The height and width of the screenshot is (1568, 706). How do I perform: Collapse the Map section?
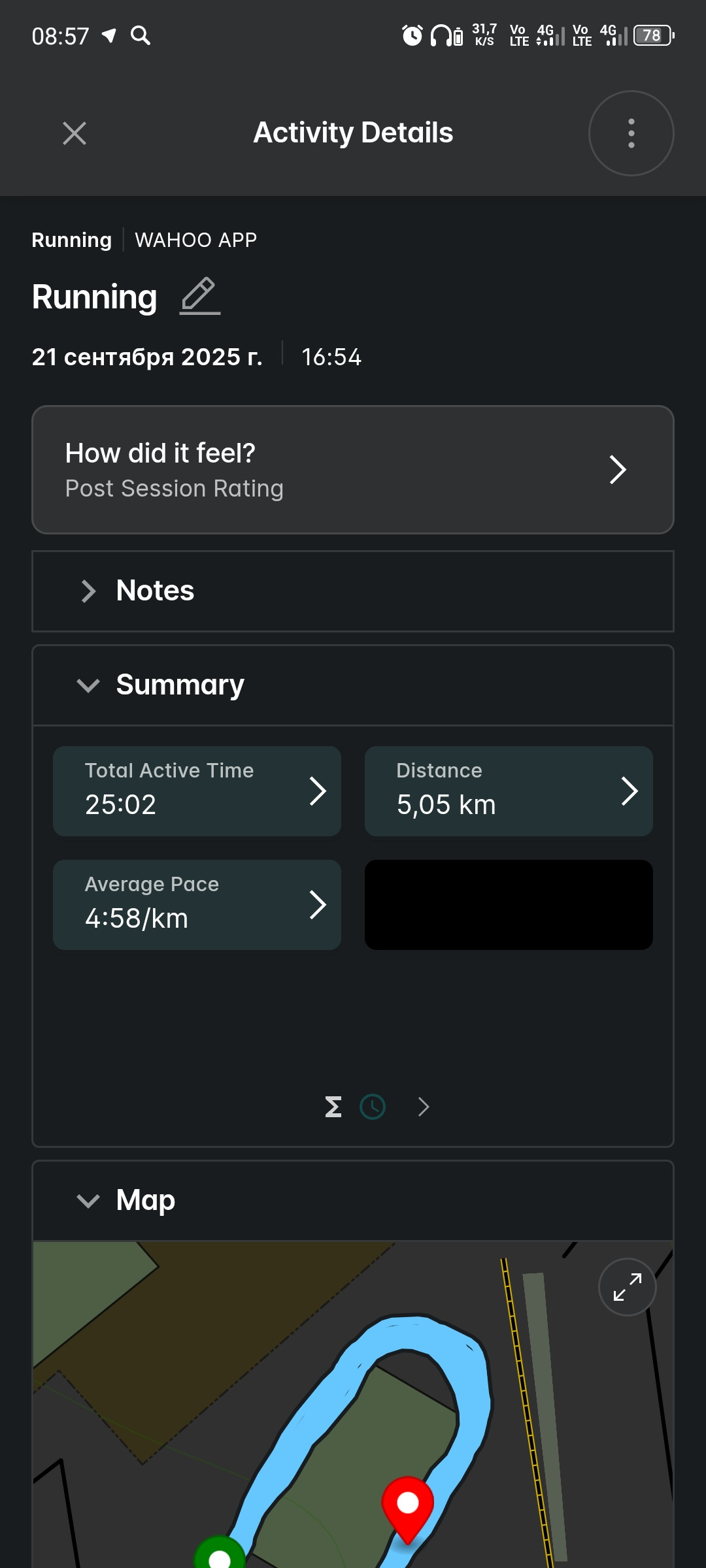353,1200
